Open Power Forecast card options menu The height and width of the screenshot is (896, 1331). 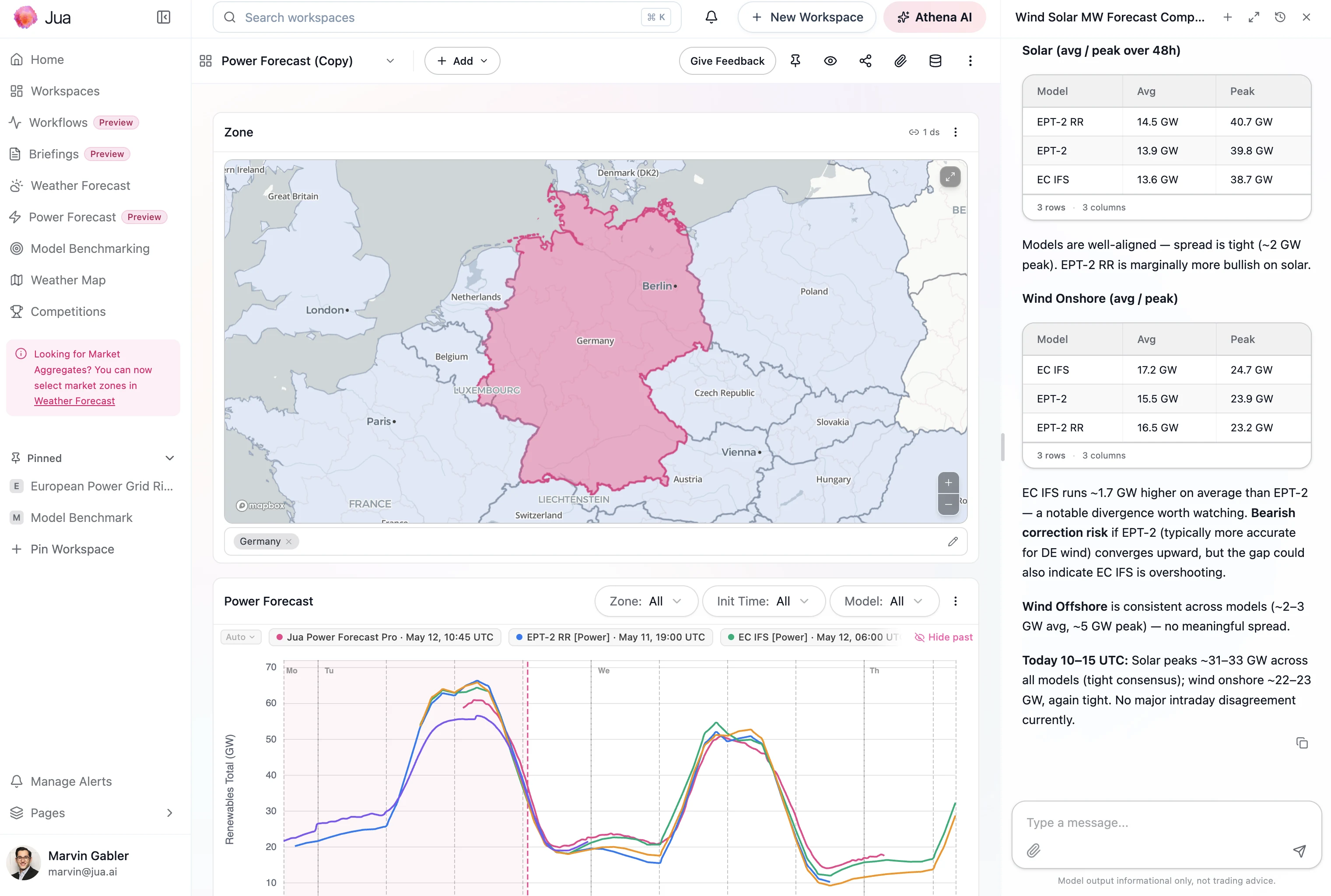pyautogui.click(x=955, y=601)
